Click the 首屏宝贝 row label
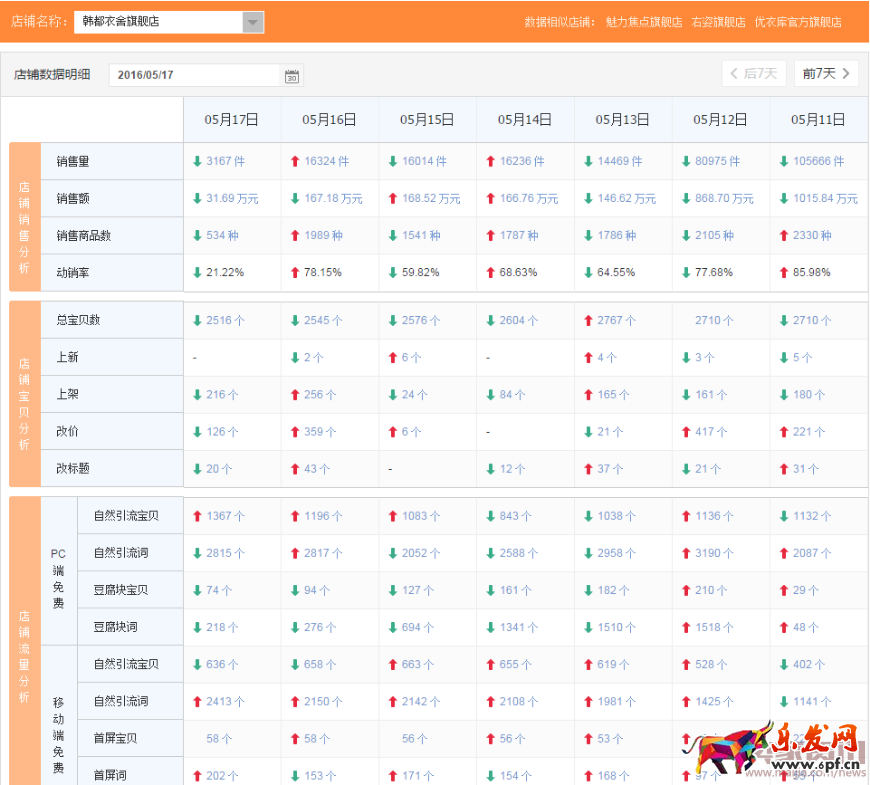 click(x=115, y=738)
